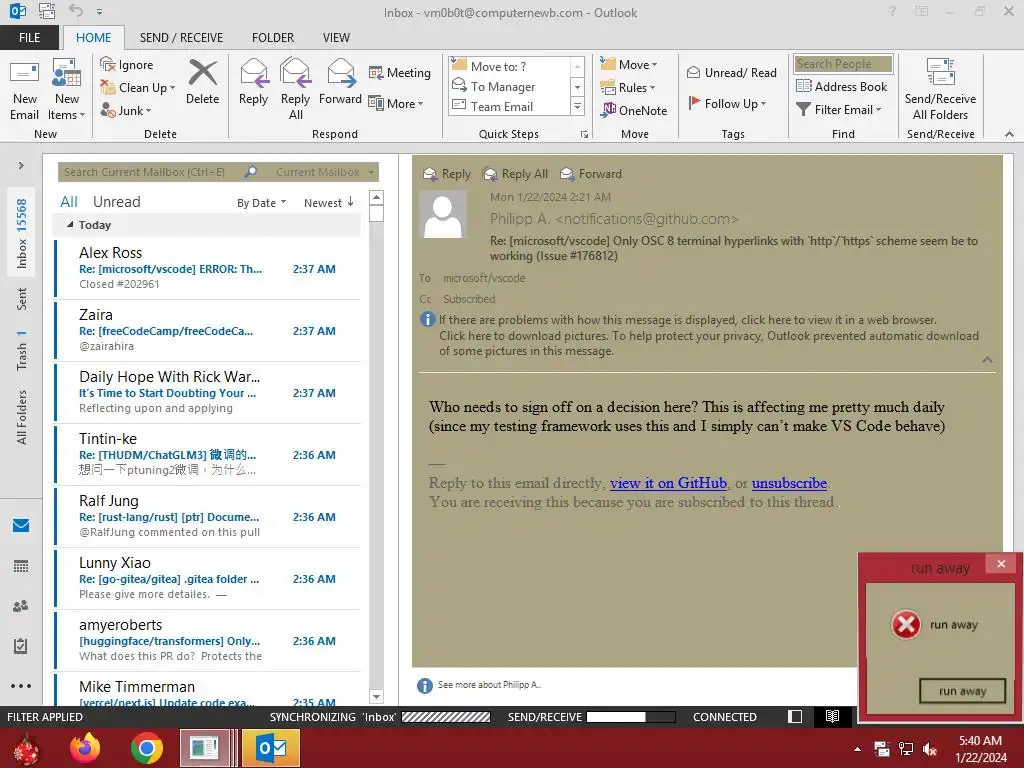Open the Tasks navigation icon

coord(21,646)
